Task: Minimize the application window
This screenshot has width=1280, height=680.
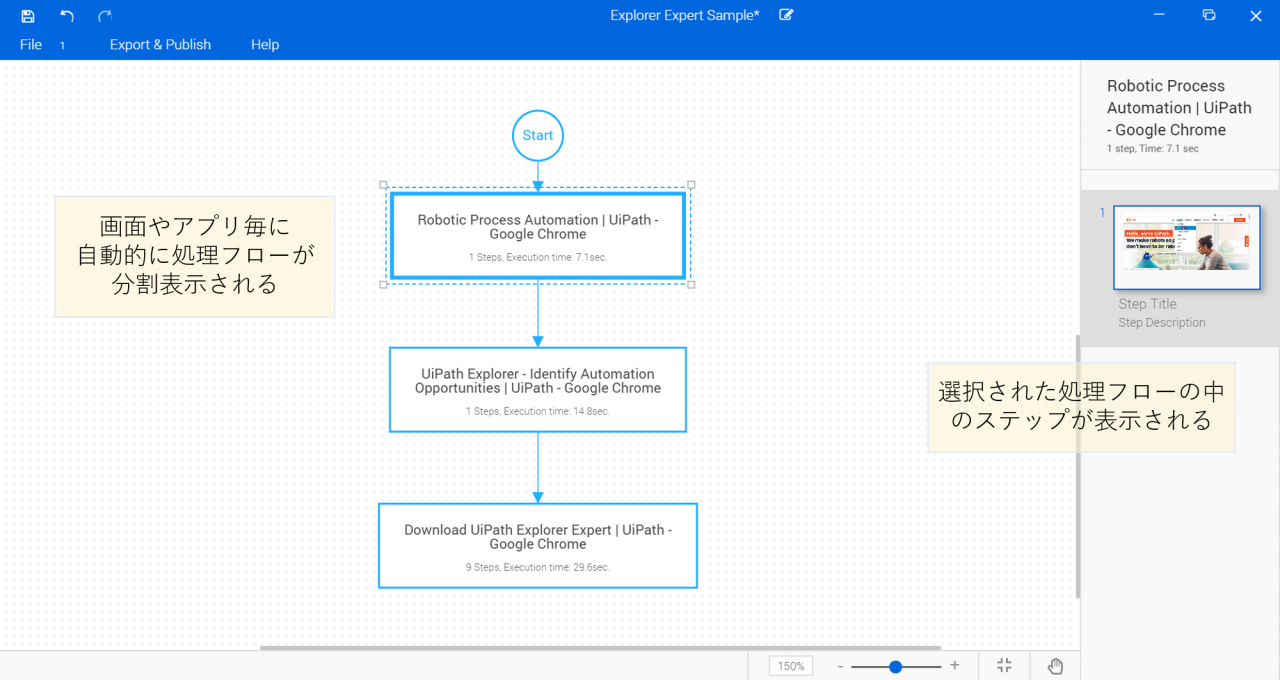Action: (1159, 15)
